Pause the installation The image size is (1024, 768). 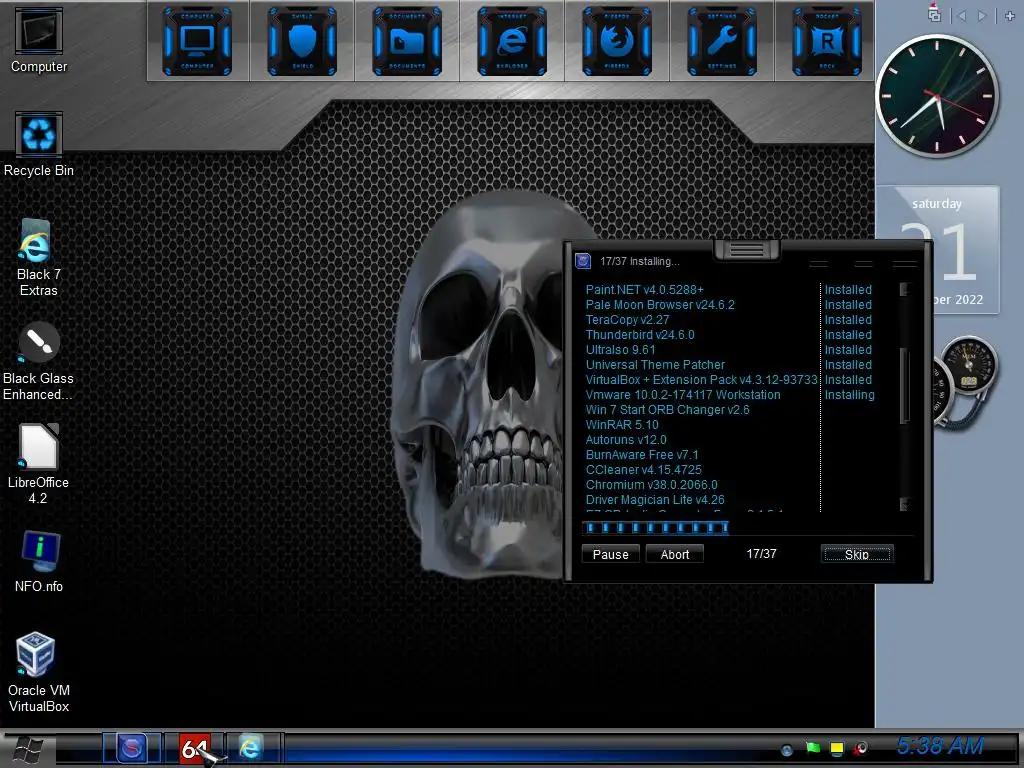coord(611,554)
